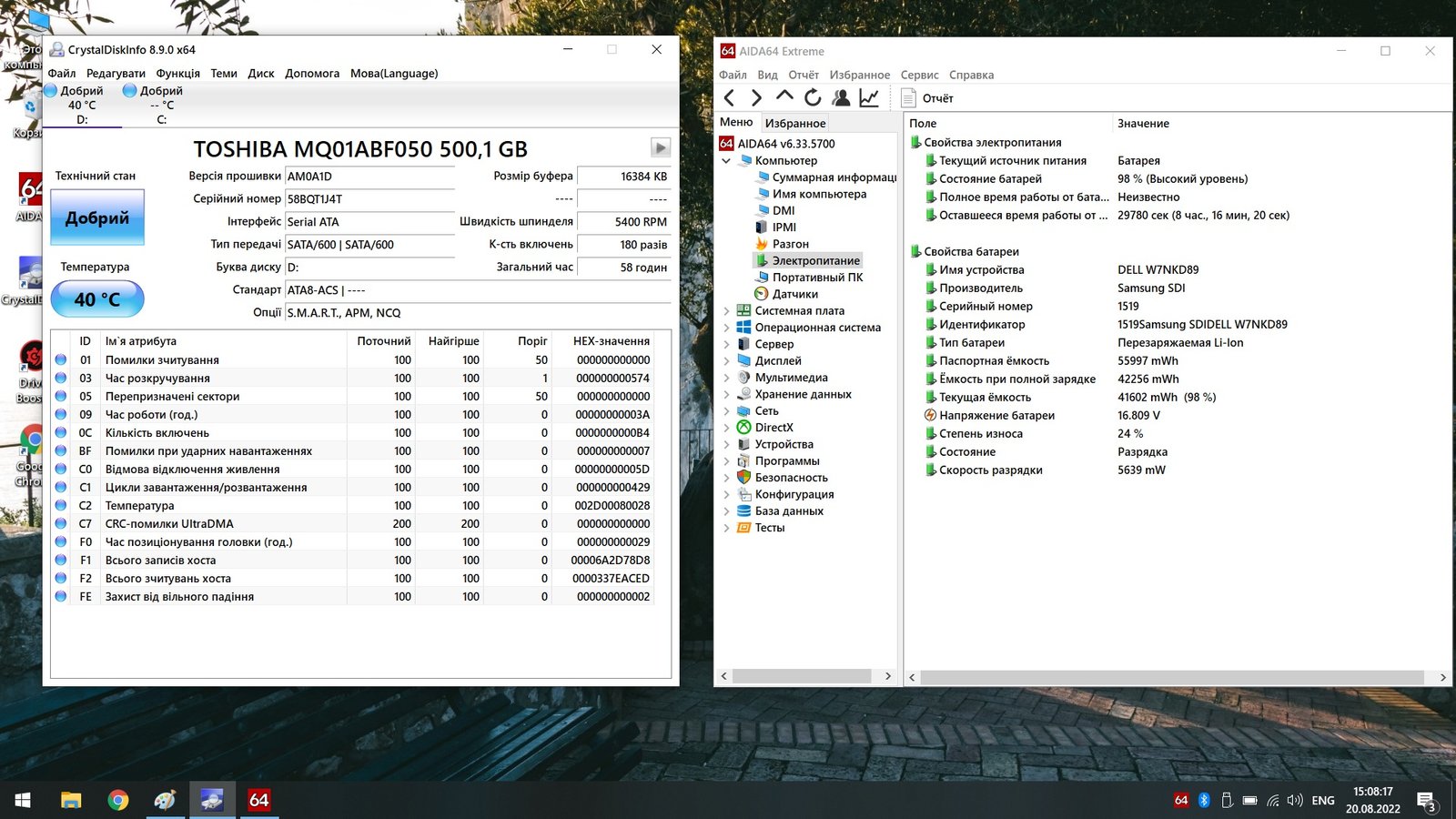Expand the Операционная система node
1456x819 pixels.
pos(726,328)
